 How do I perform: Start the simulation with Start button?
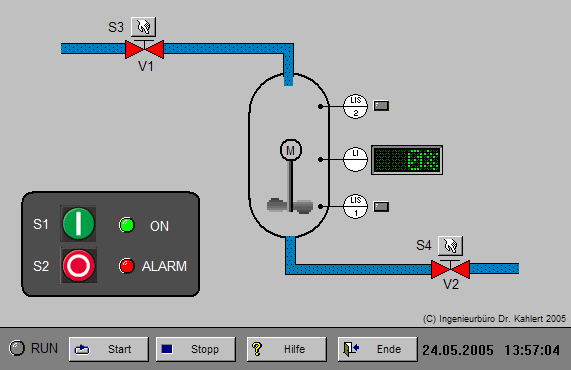click(x=109, y=349)
